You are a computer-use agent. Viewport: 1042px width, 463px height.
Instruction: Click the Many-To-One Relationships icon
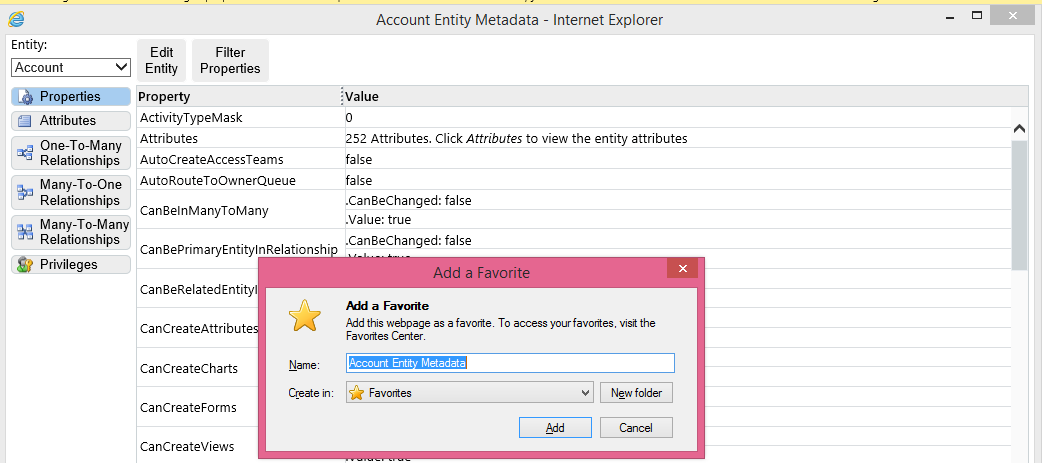click(26, 192)
